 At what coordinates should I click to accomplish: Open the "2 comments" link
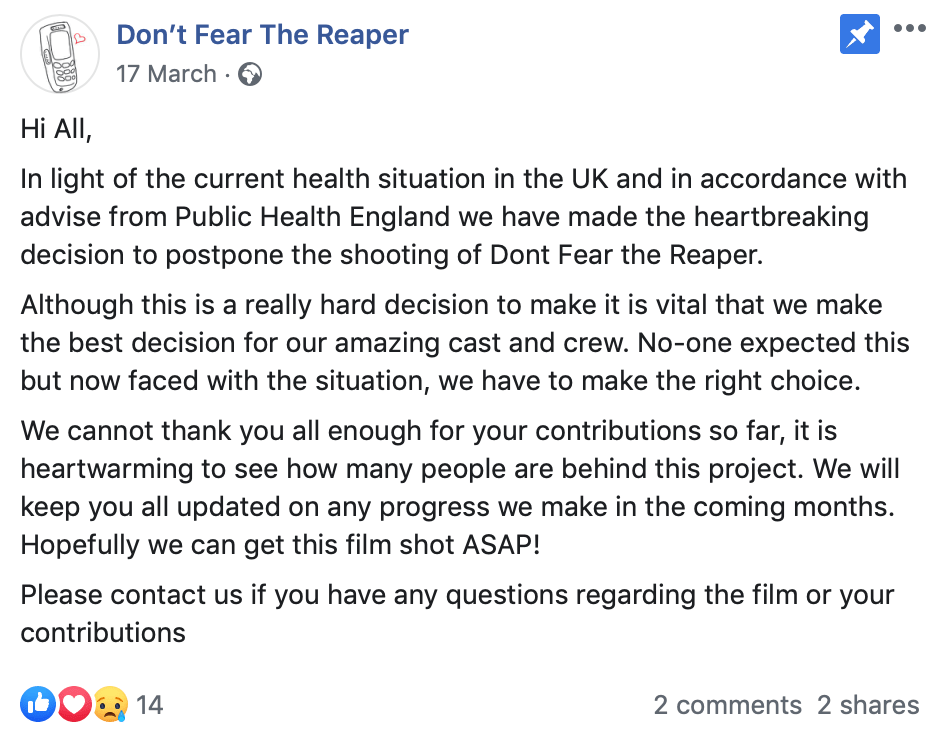[727, 705]
